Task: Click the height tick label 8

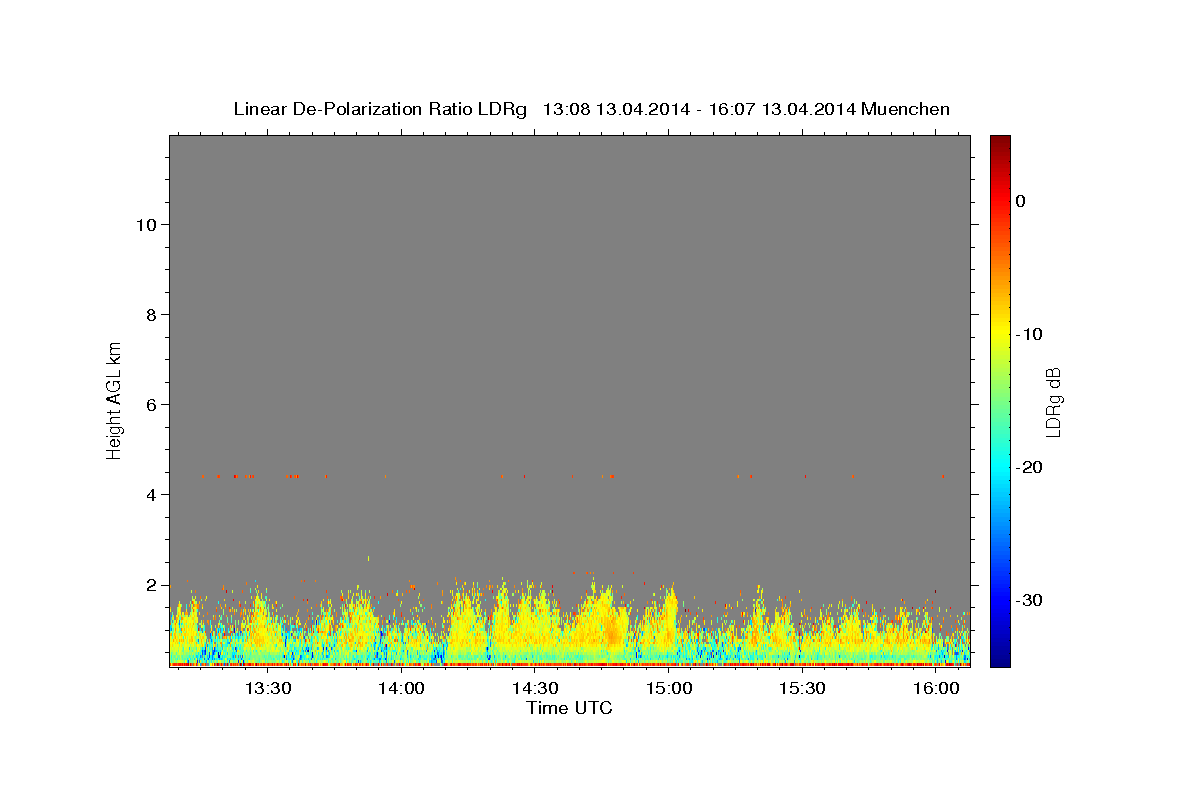Action: pos(152,315)
